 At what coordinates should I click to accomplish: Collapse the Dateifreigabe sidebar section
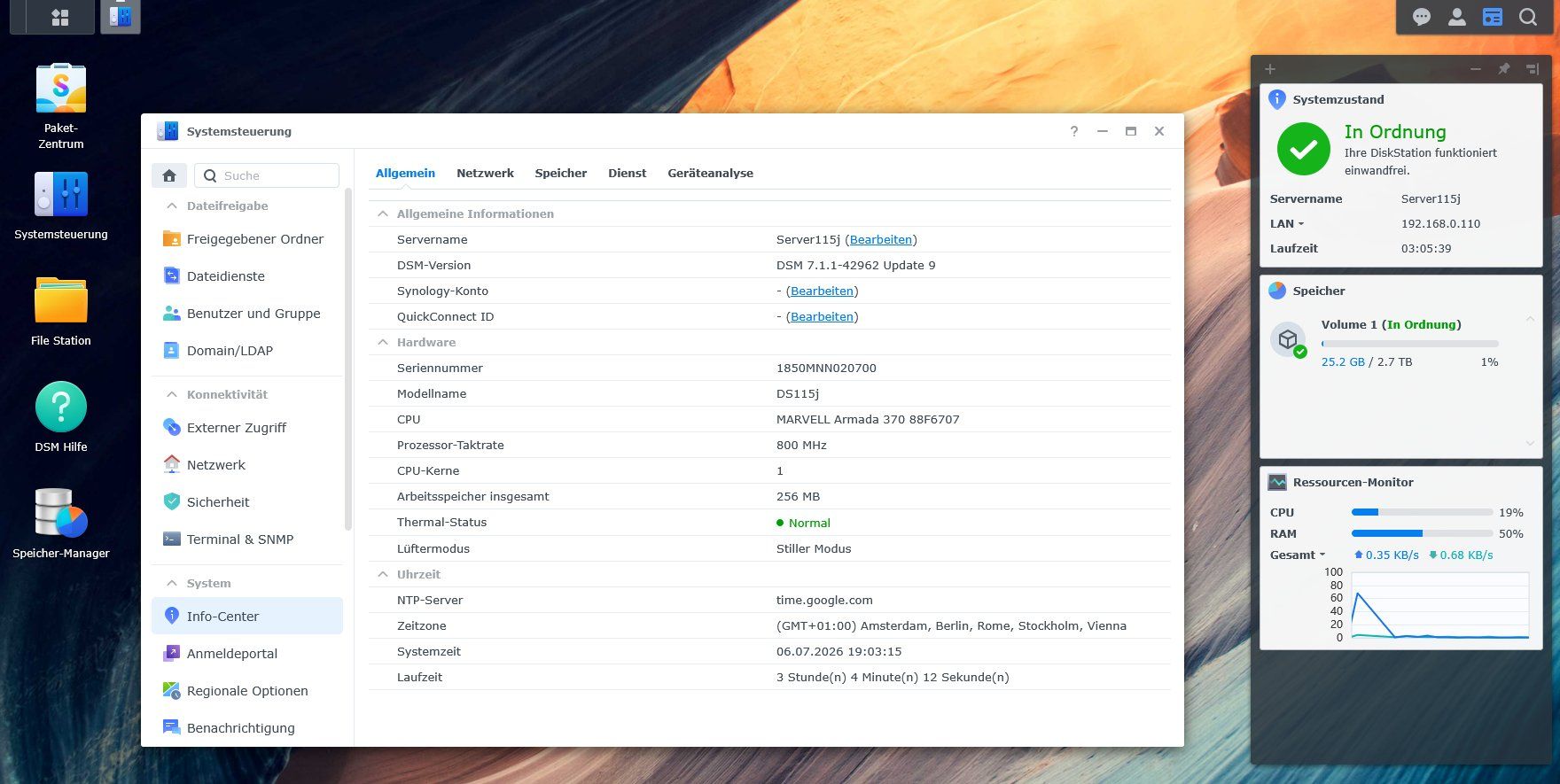pyautogui.click(x=172, y=206)
